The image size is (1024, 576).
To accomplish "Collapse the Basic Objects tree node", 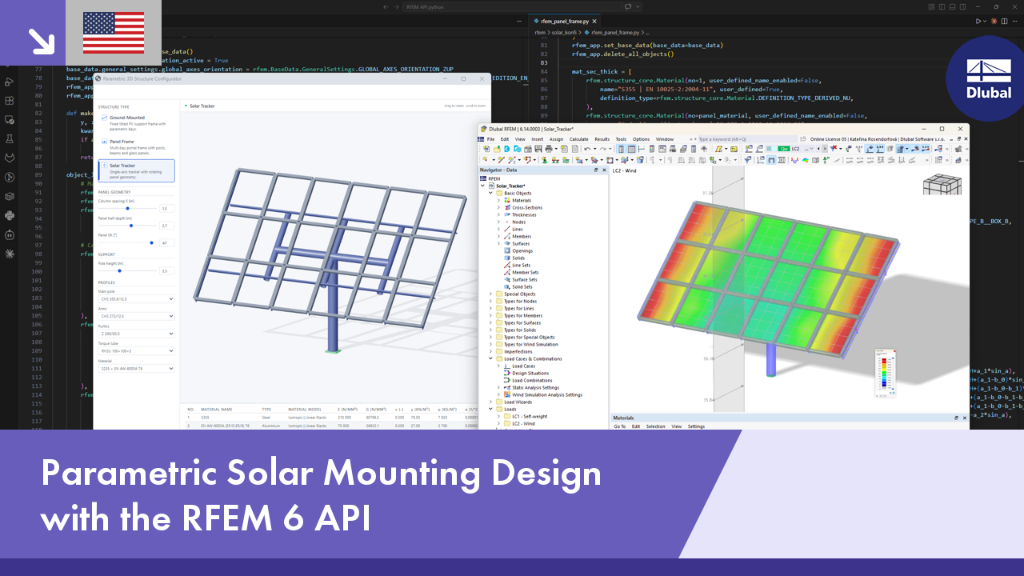I will click(x=491, y=193).
